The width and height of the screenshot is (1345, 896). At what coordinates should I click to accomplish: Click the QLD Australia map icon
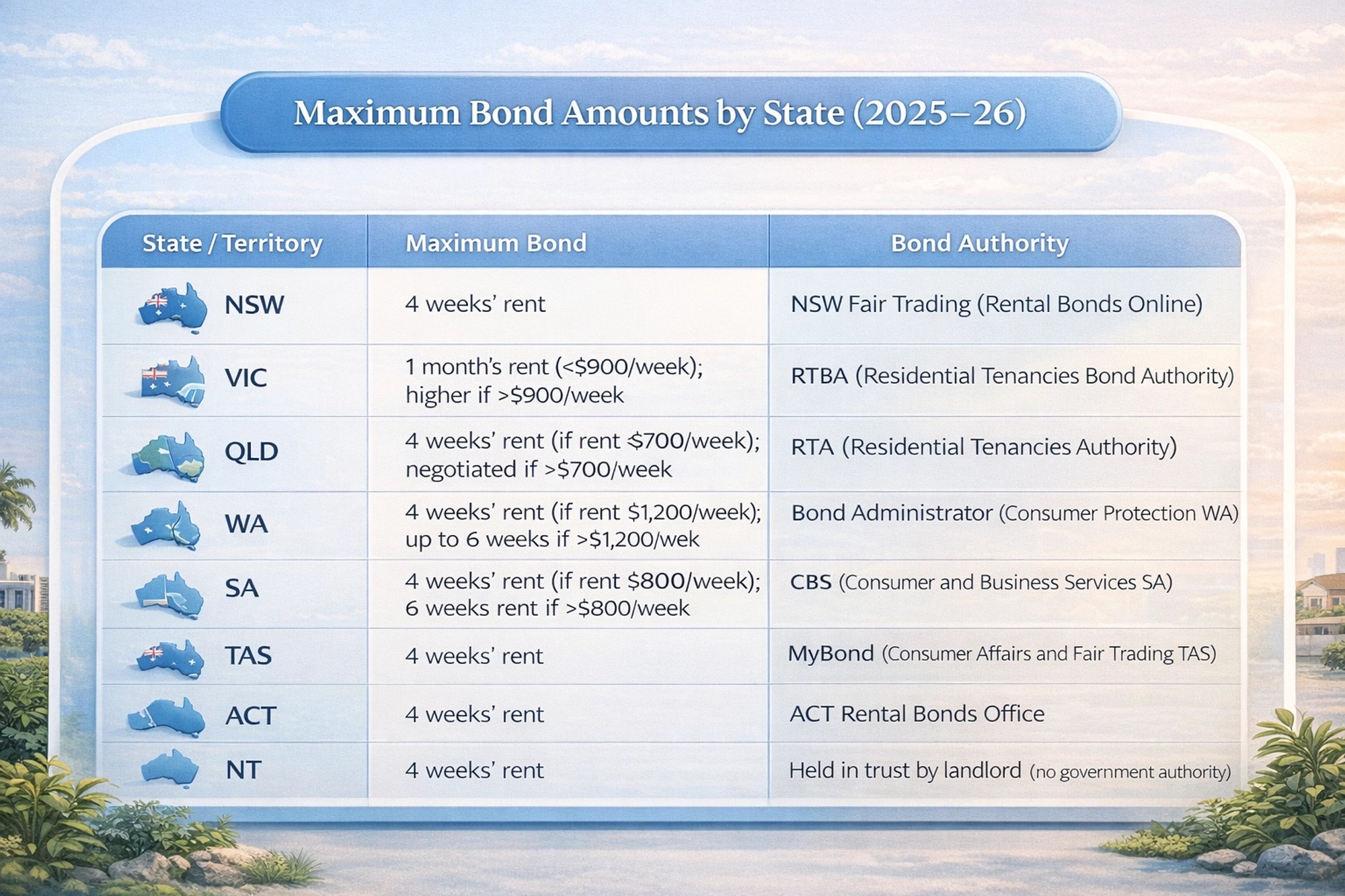click(x=168, y=456)
